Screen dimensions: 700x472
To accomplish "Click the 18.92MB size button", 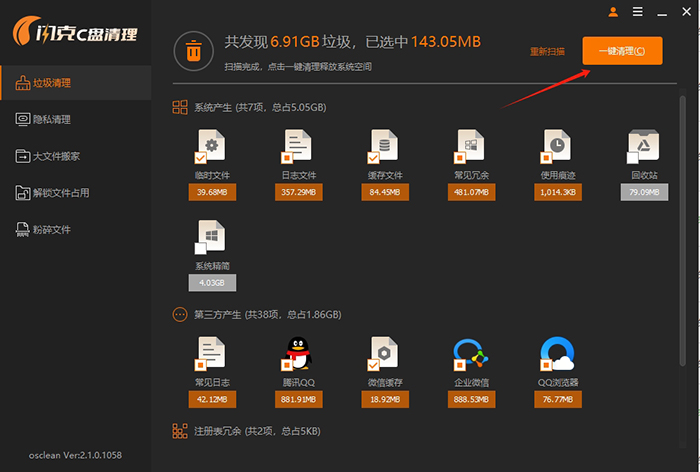I will tap(385, 399).
